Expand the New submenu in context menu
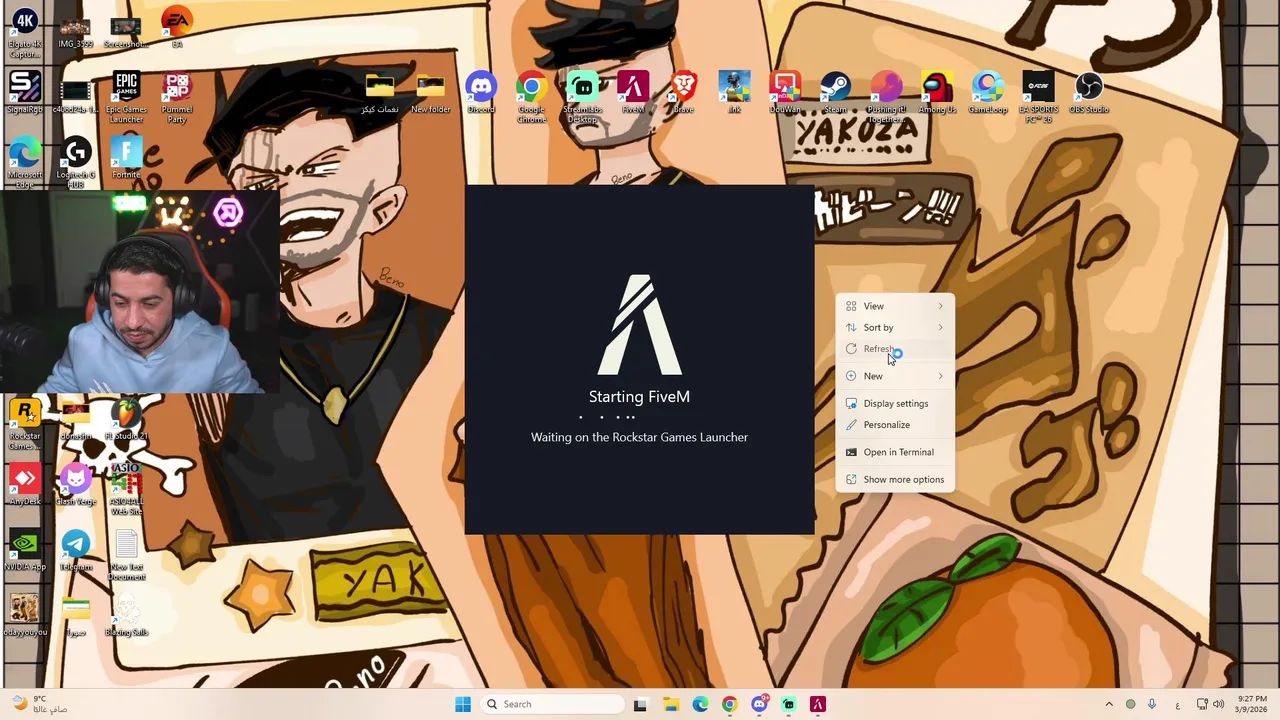This screenshot has height=720, width=1280. click(895, 376)
